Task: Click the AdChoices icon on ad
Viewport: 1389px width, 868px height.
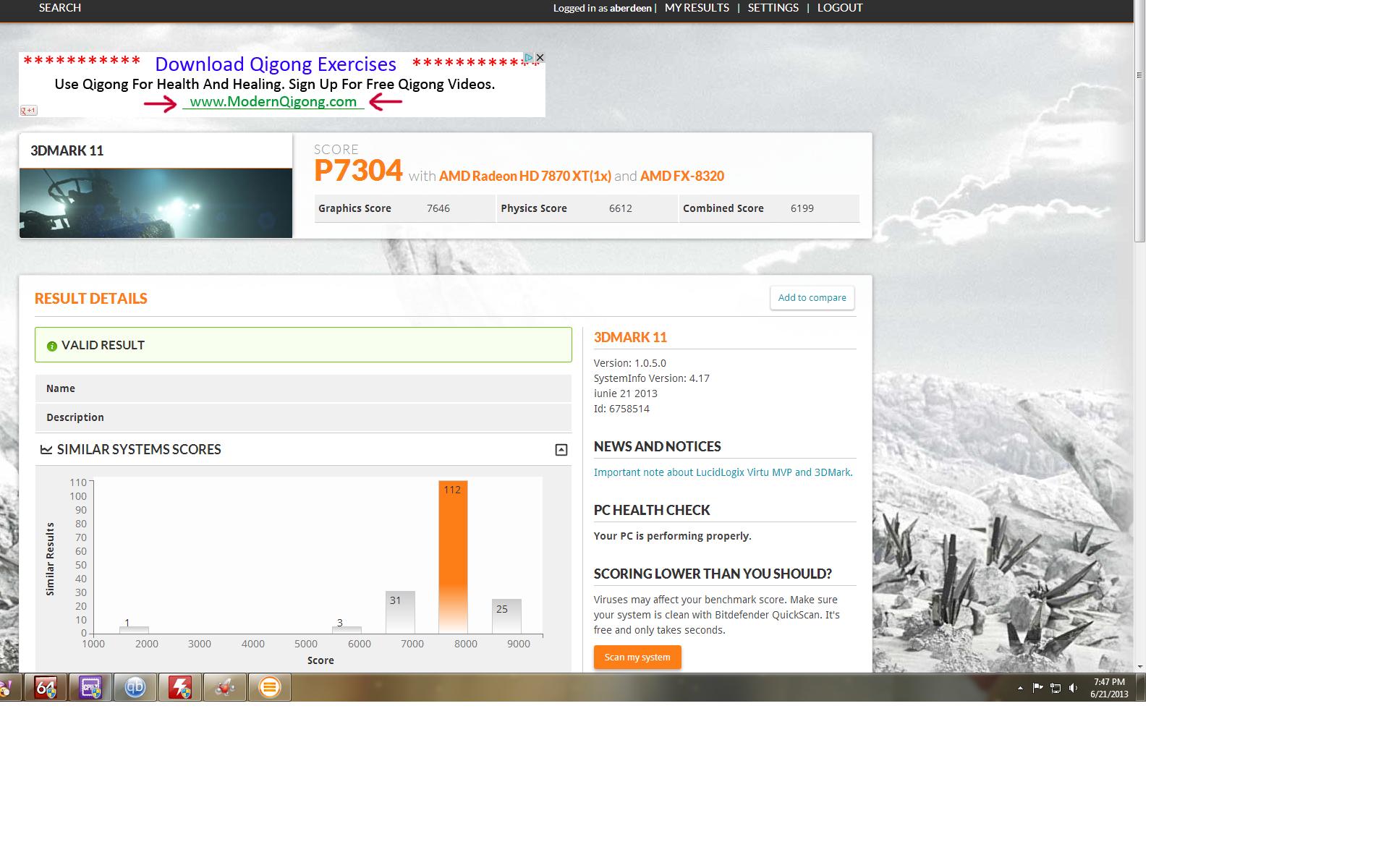Action: [529, 57]
